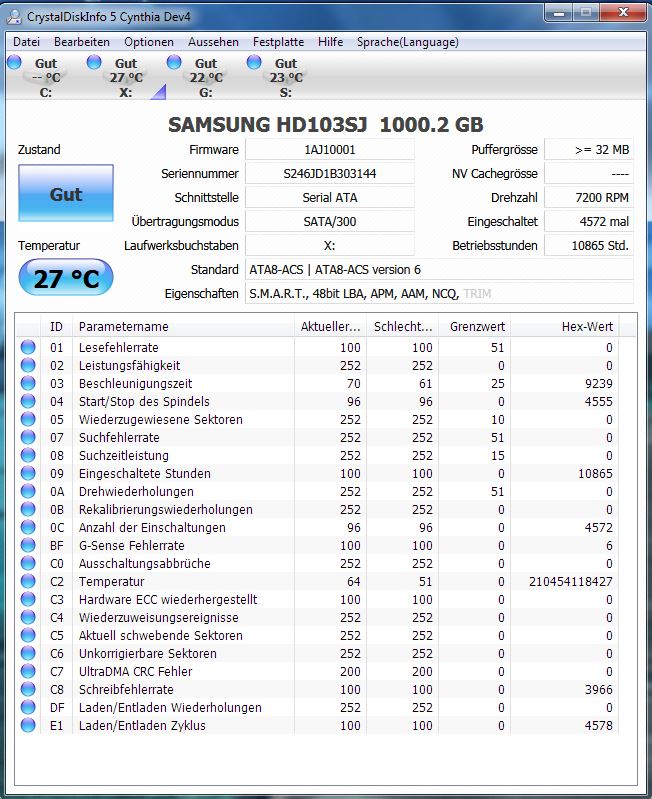This screenshot has height=799, width=652.
Task: Open the Optionen menu
Action: [x=149, y=42]
